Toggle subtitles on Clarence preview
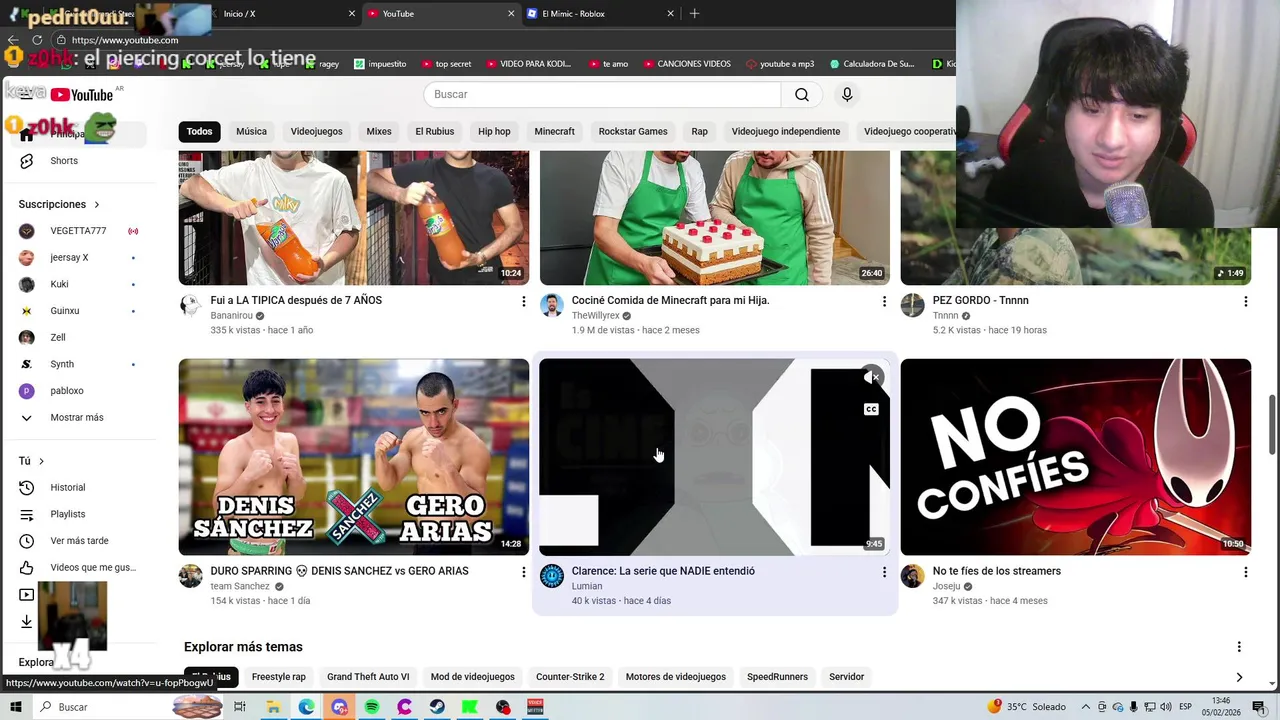 [871, 409]
